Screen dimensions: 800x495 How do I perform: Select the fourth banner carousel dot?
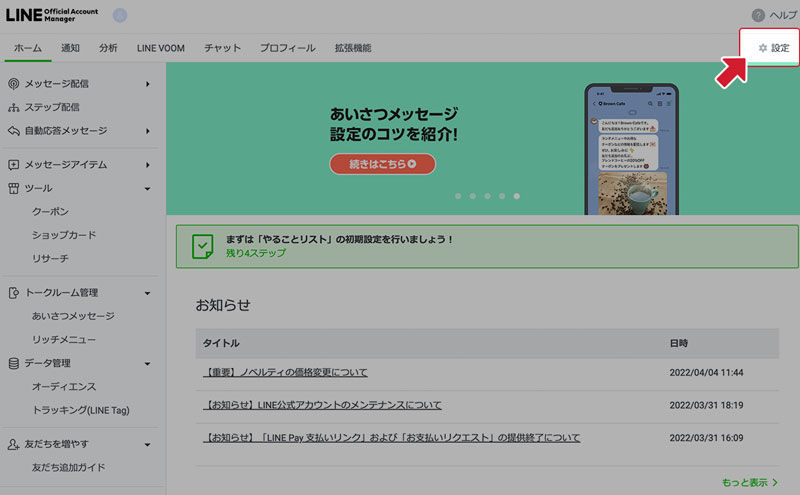click(502, 196)
